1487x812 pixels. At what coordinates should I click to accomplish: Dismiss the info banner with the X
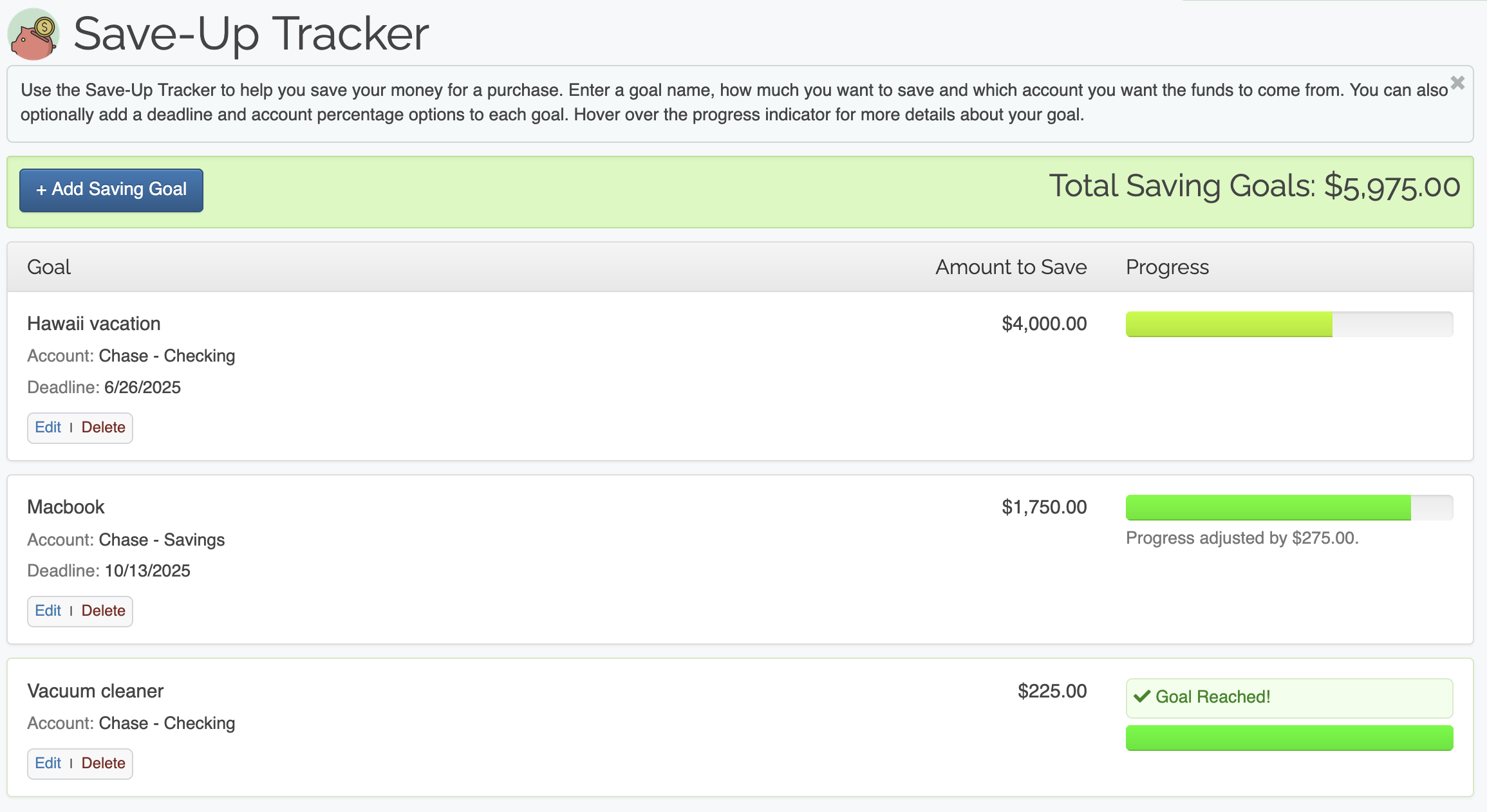(1457, 83)
